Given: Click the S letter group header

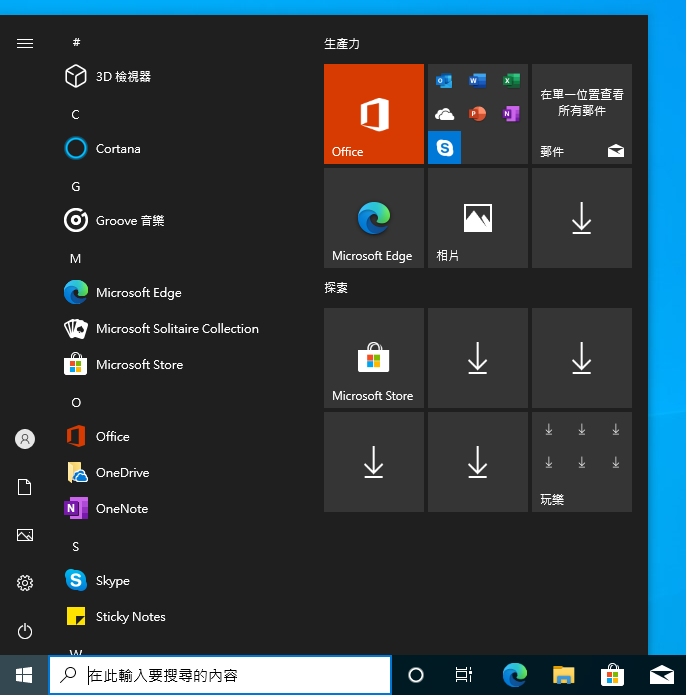Looking at the screenshot, I should click(x=75, y=547).
